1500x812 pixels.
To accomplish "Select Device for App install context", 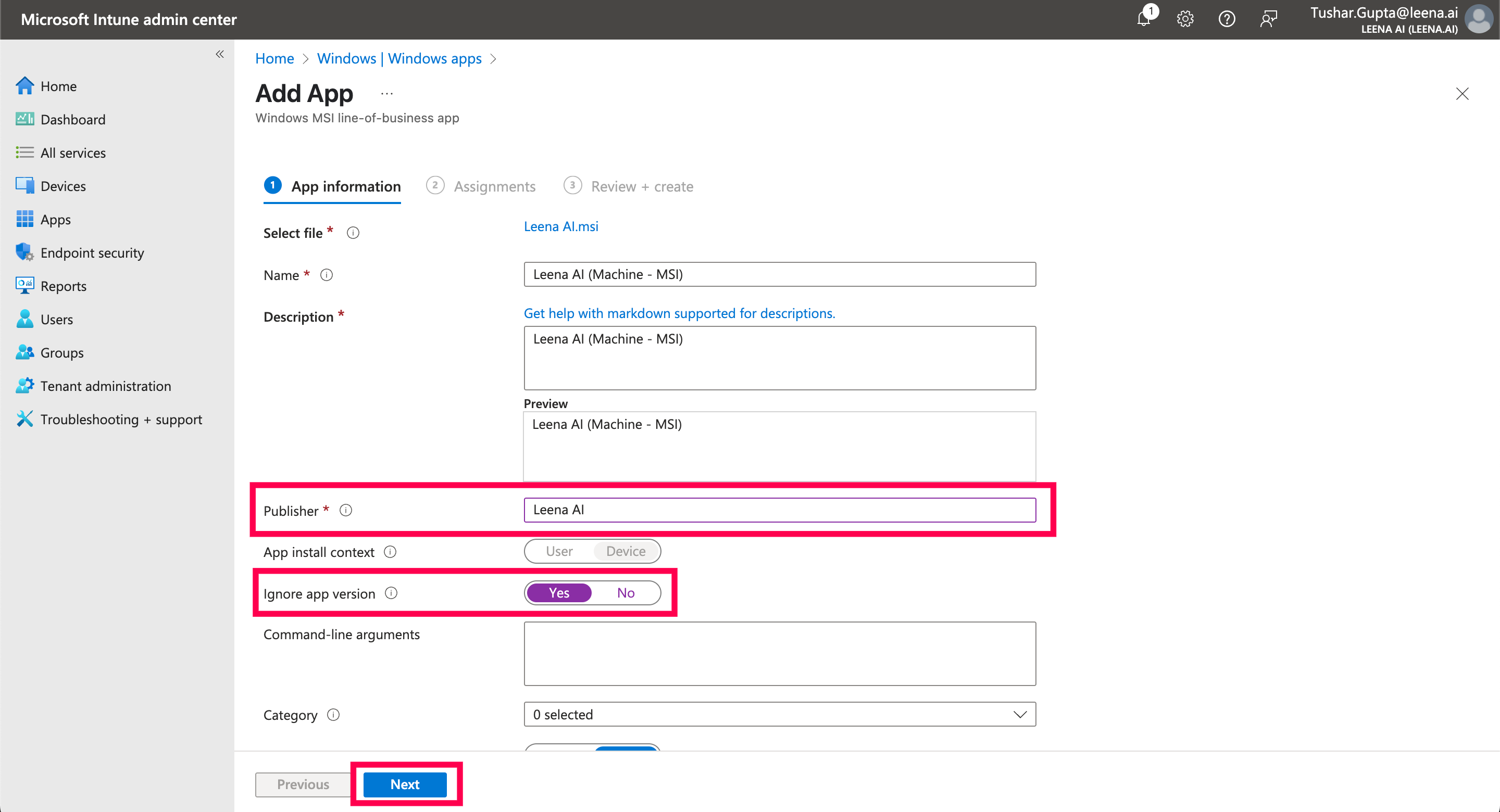I will (x=626, y=551).
